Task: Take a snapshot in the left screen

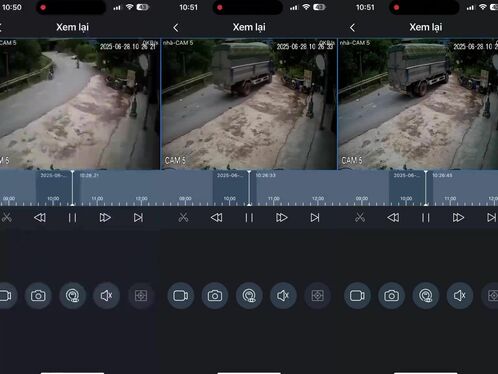Action: pos(38,296)
